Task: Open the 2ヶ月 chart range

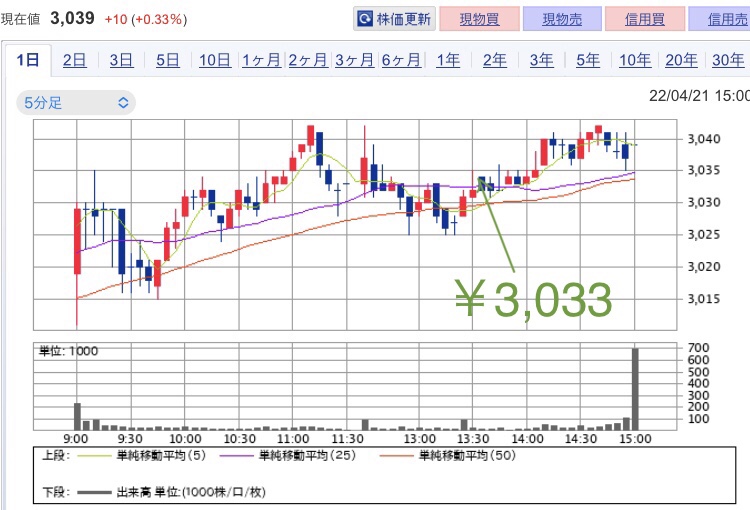Action: click(x=308, y=60)
